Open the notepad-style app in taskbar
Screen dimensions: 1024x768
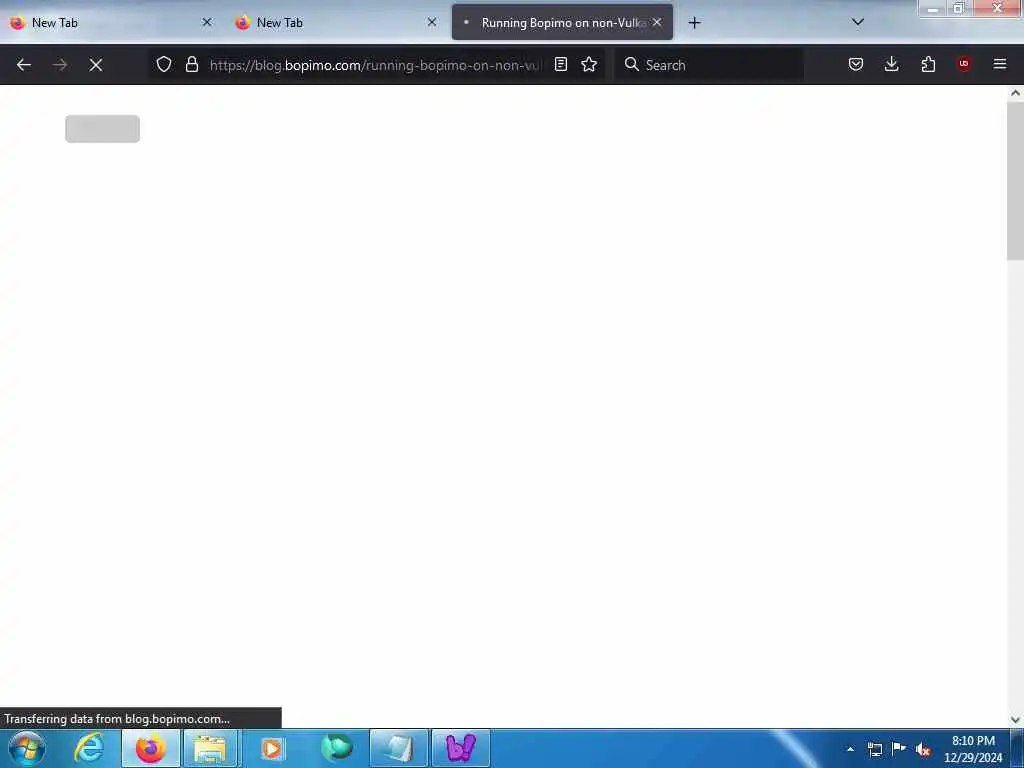click(x=398, y=748)
